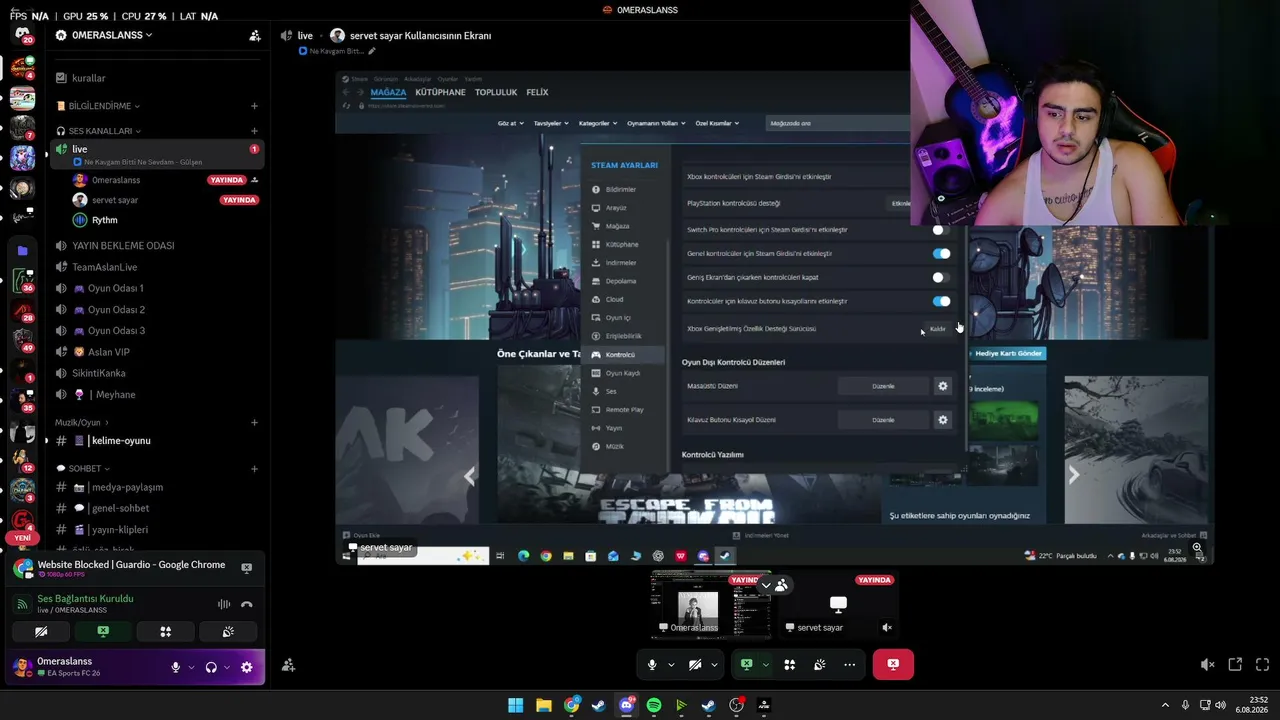Toggle camera in the stream control bar
The width and height of the screenshot is (1280, 720).
[695, 664]
